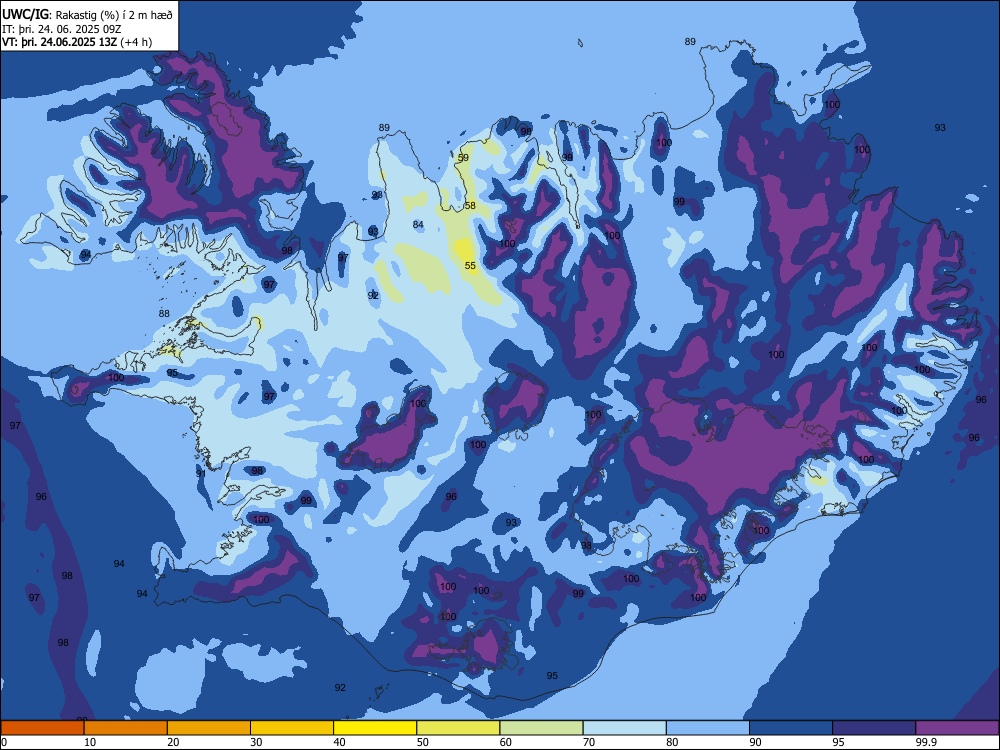Click the pale blue 70–80 legend swatch
The image size is (1000, 750).
click(624, 728)
